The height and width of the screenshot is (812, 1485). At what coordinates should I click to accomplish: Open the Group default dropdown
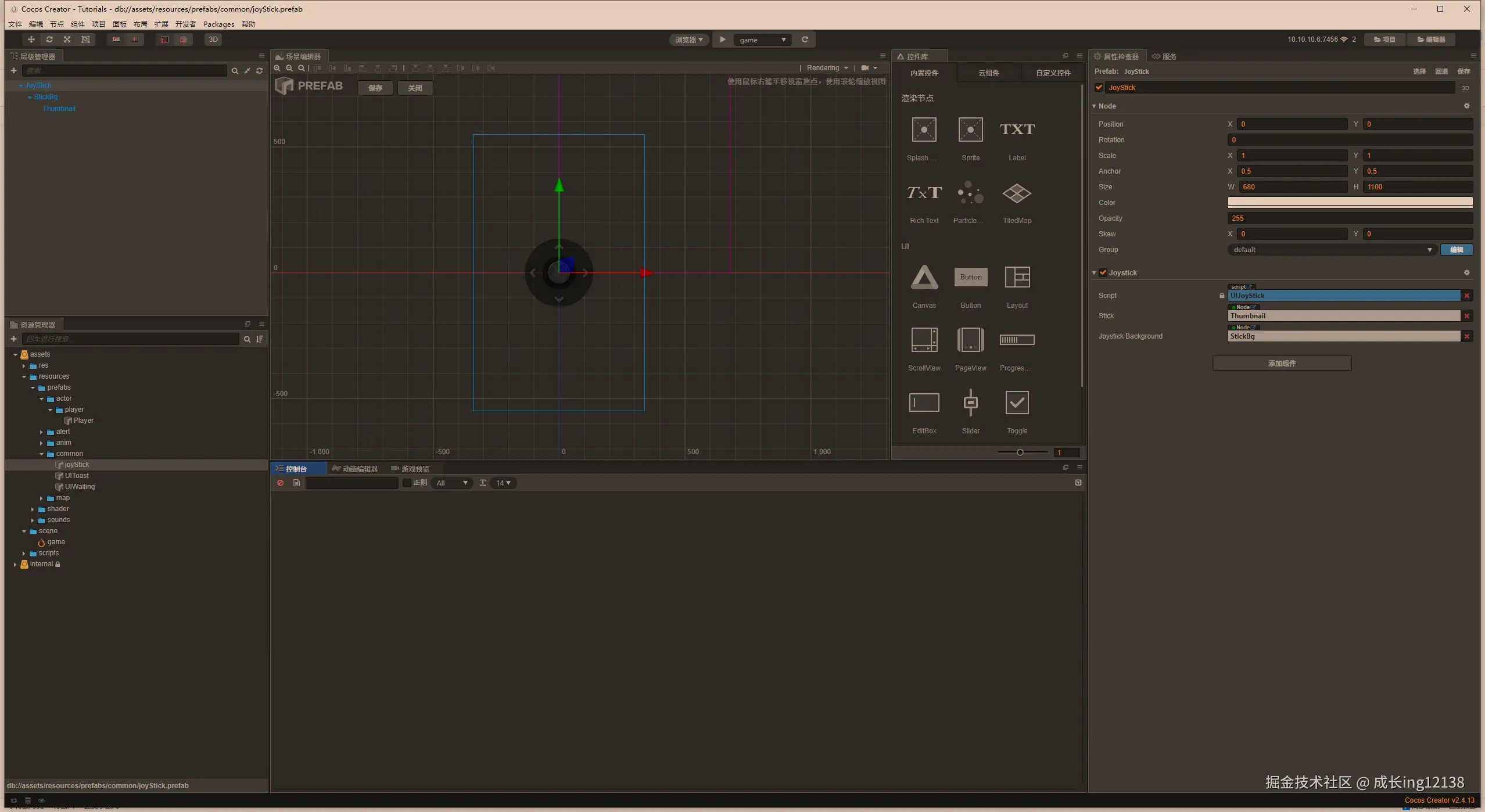pyautogui.click(x=1331, y=250)
